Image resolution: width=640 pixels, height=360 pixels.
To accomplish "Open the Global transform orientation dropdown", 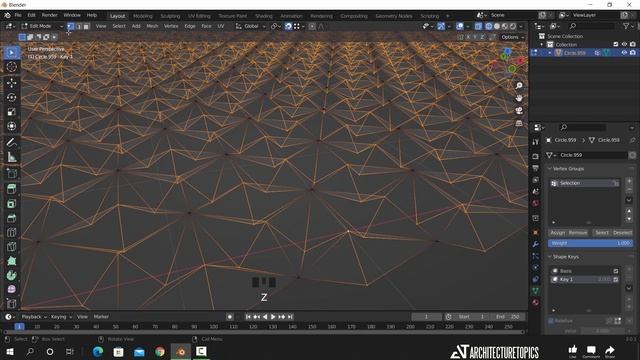I will pyautogui.click(x=251, y=26).
